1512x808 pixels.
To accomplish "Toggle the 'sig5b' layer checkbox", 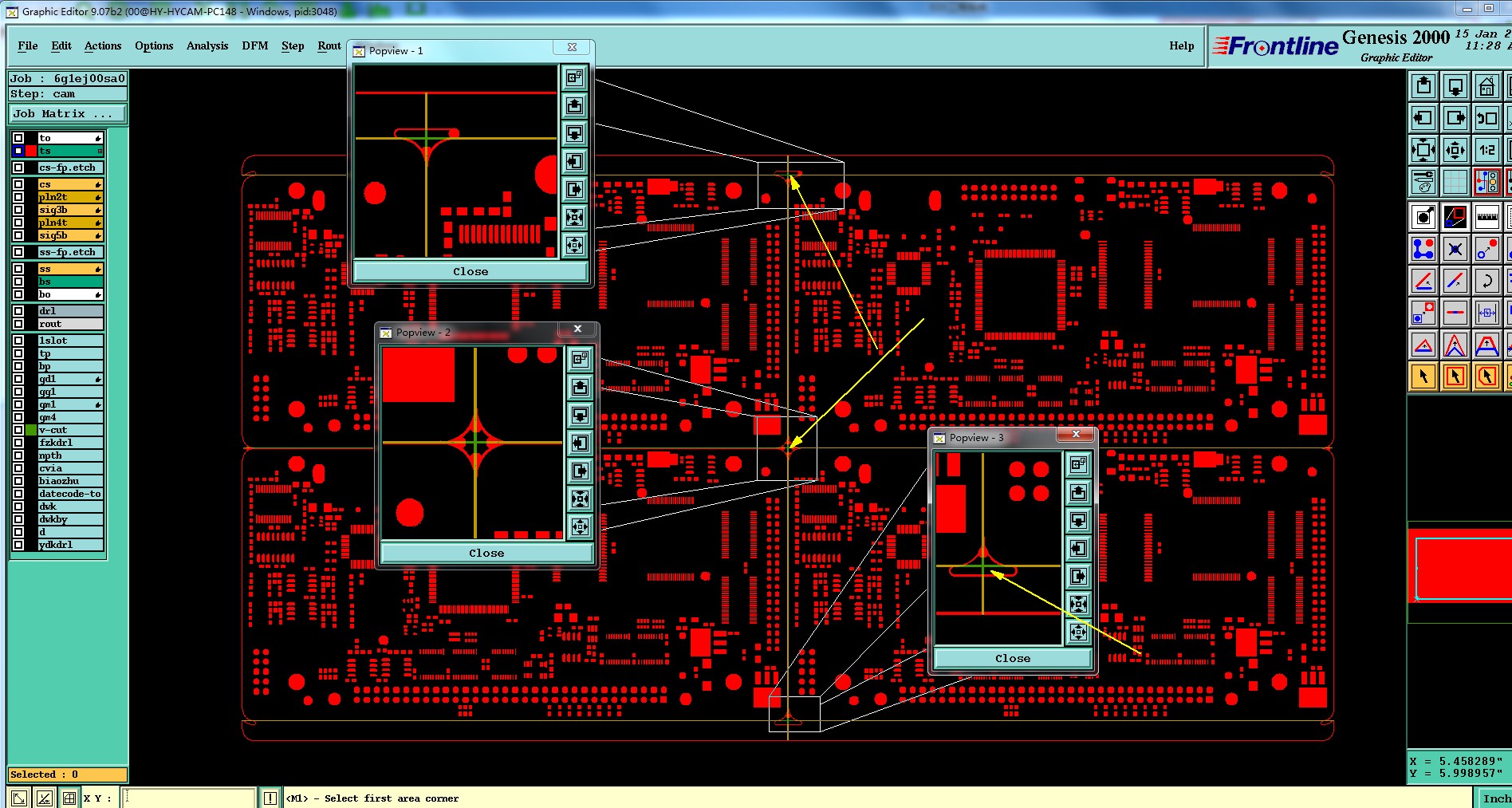I will tap(18, 235).
